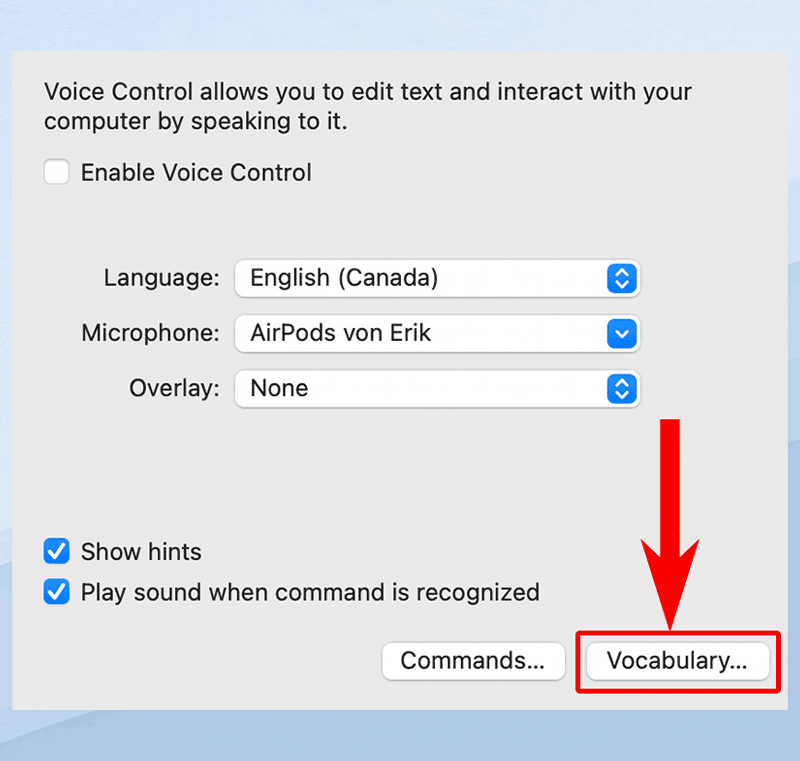This screenshot has height=761, width=800.
Task: Click the "Enable Voice Control" label text
Action: (x=196, y=173)
